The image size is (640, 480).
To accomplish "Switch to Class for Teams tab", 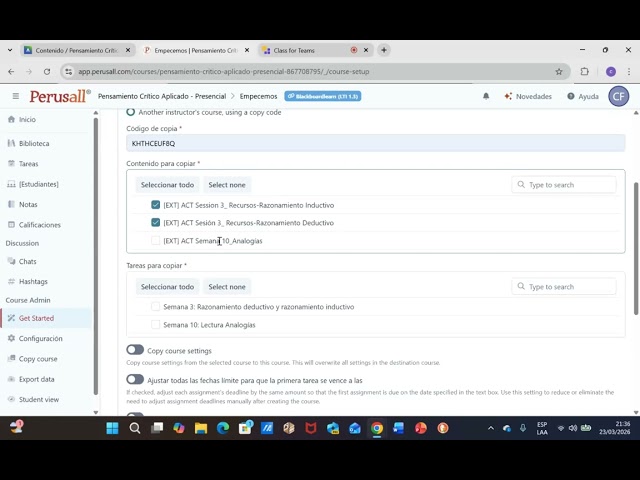I will click(310, 50).
